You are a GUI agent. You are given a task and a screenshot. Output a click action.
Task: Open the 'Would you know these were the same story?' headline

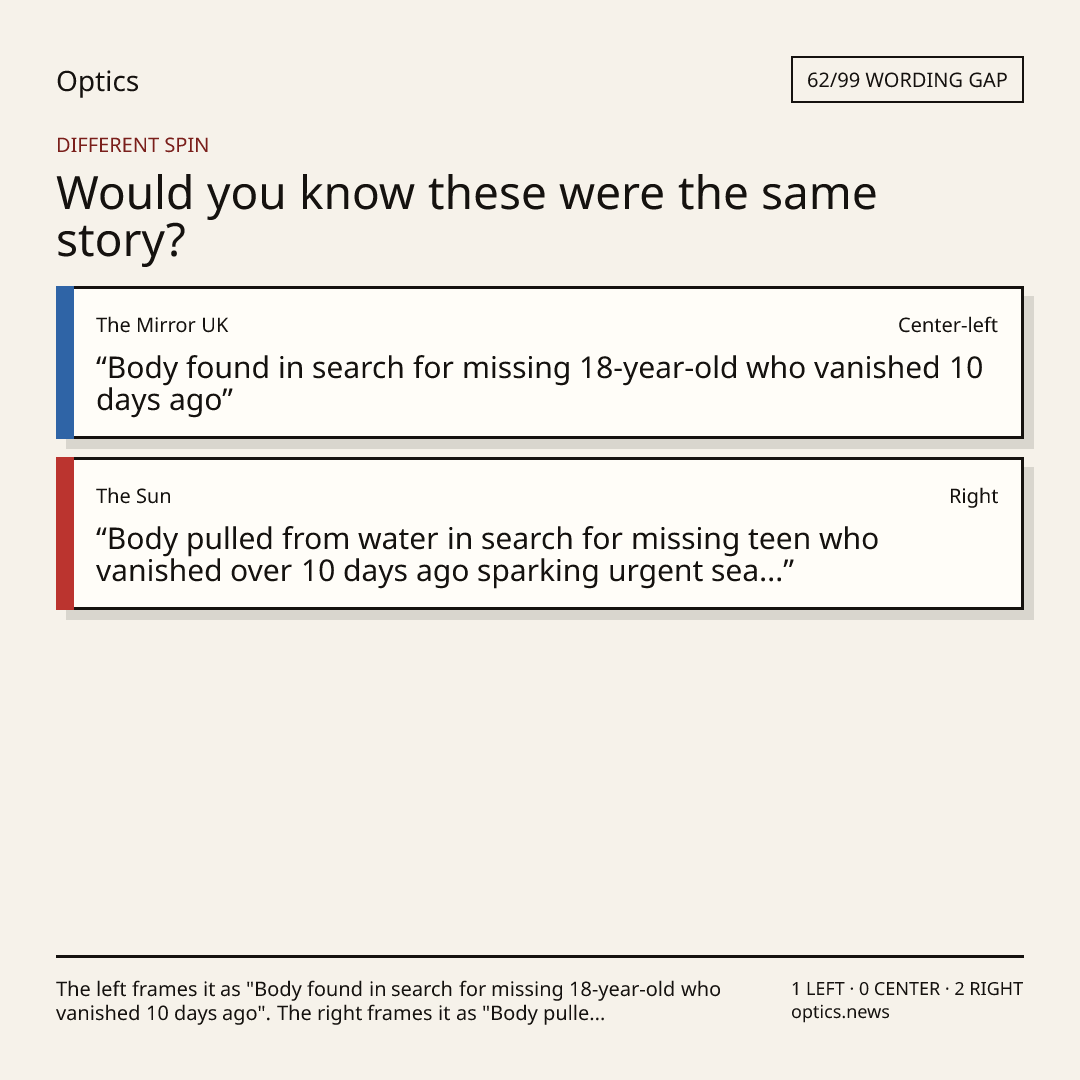[x=466, y=216]
